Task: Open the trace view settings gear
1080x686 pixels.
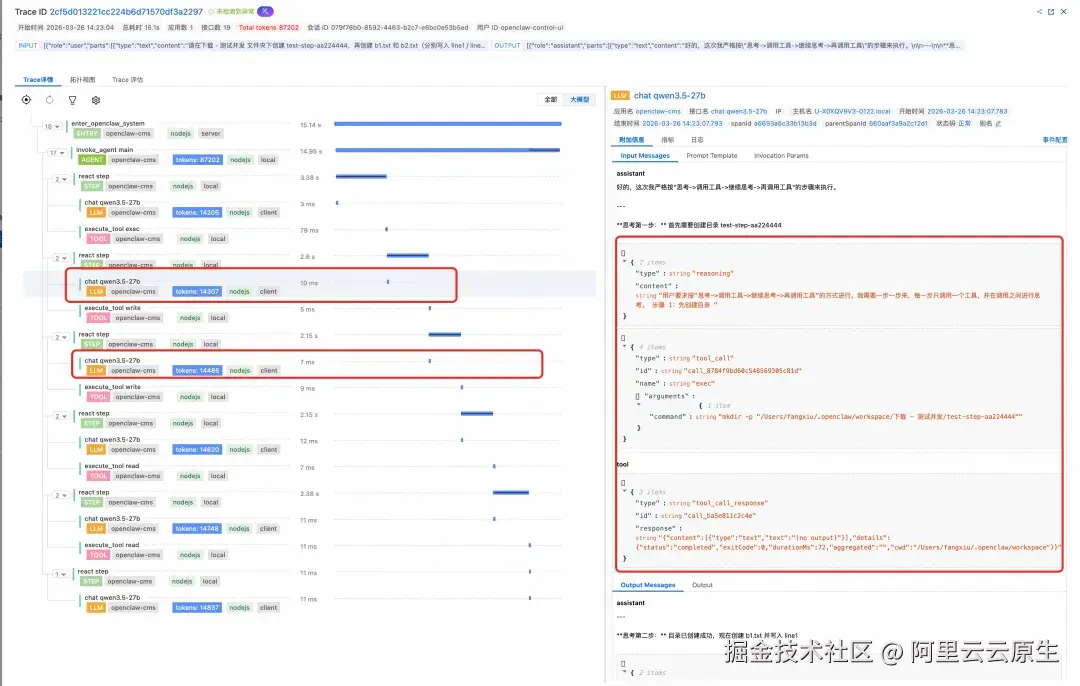Action: point(96,100)
